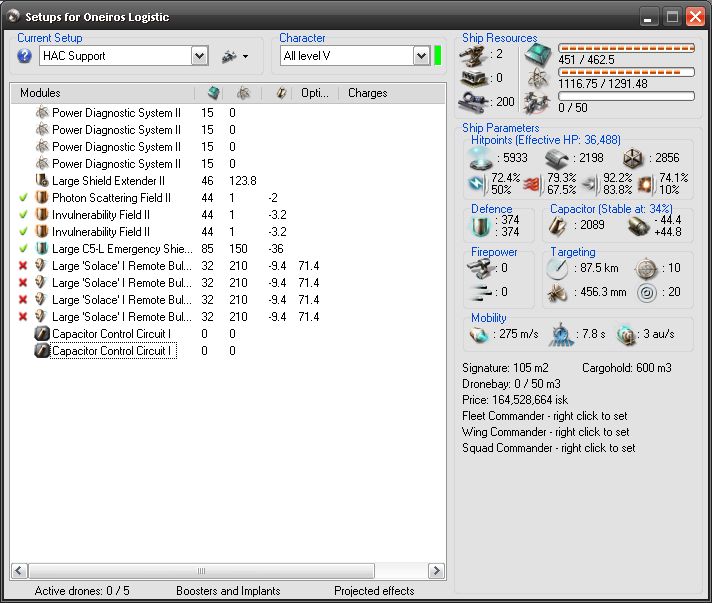This screenshot has height=603, width=712.
Task: Click the green character skill indicator
Action: pos(438,55)
